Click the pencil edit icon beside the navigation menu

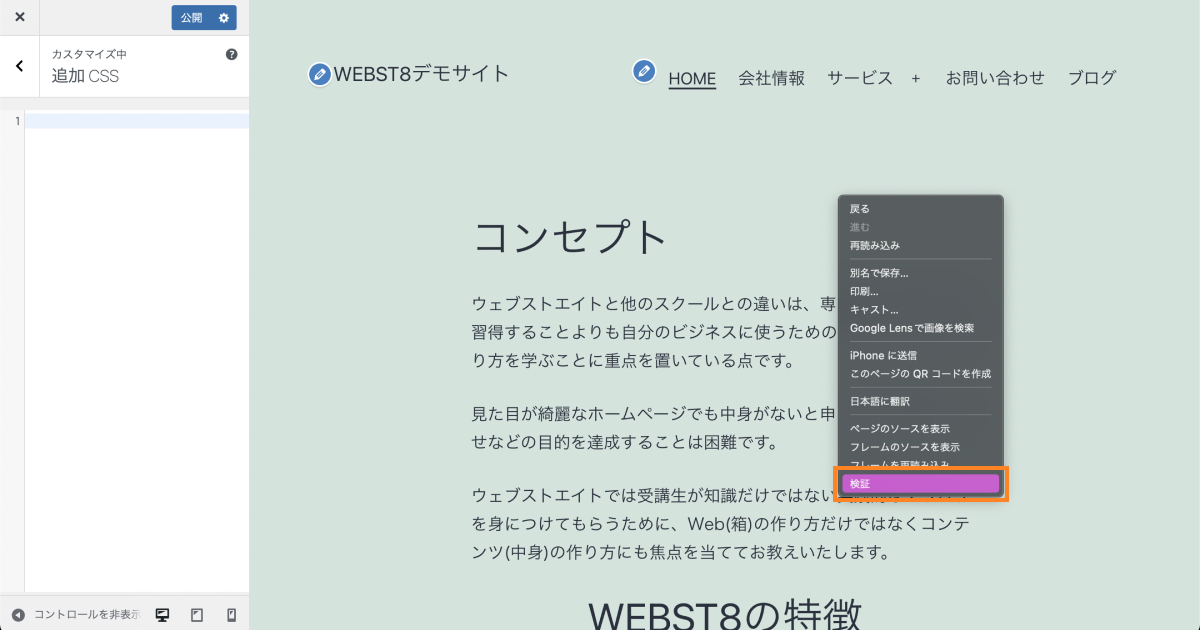point(643,72)
